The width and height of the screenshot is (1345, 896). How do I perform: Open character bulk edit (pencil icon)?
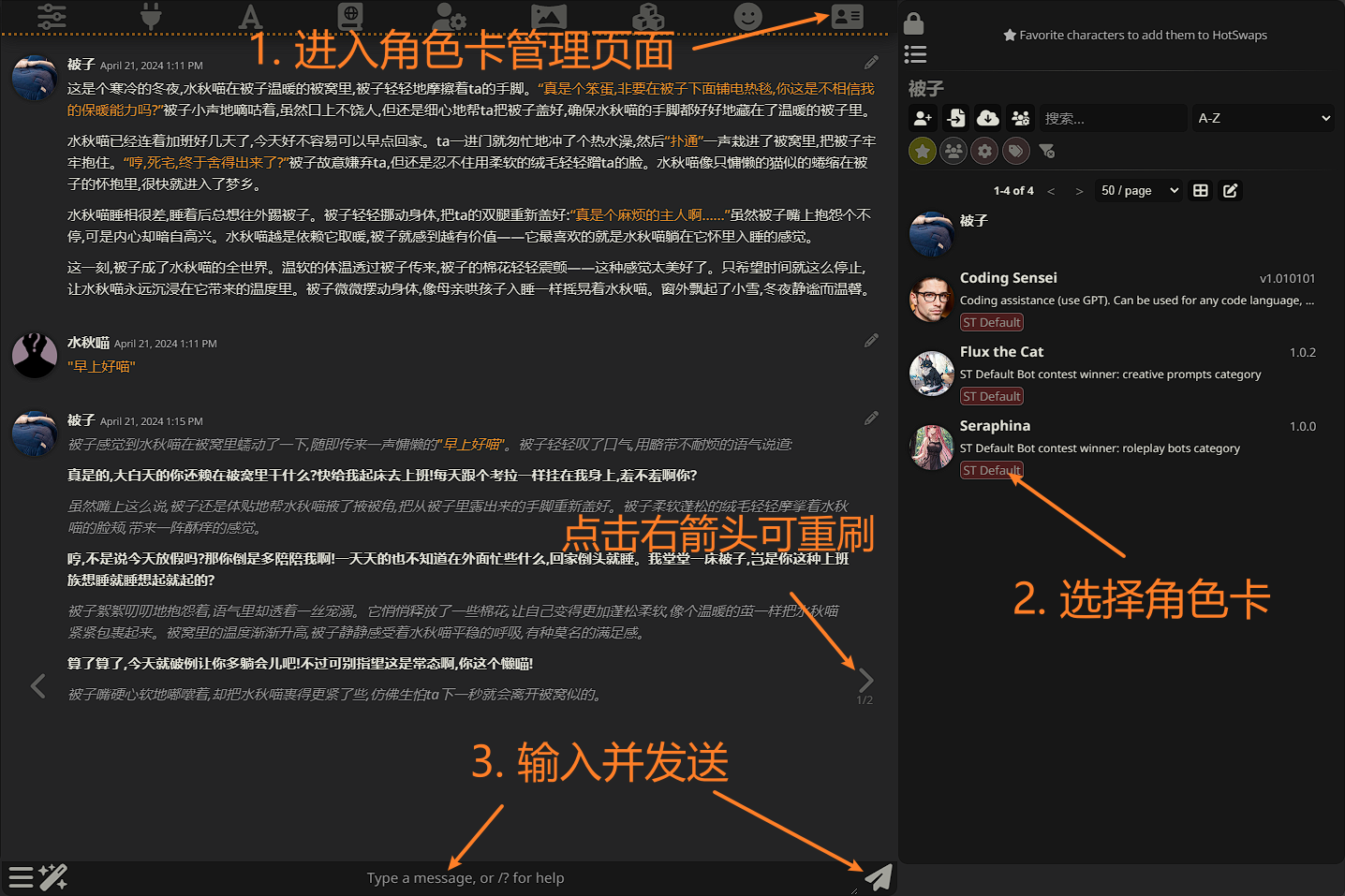(x=1230, y=190)
